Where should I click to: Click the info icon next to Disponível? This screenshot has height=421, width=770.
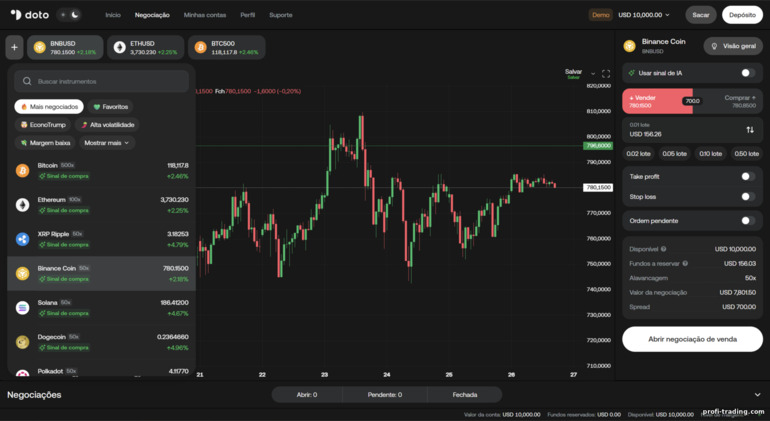(x=663, y=249)
